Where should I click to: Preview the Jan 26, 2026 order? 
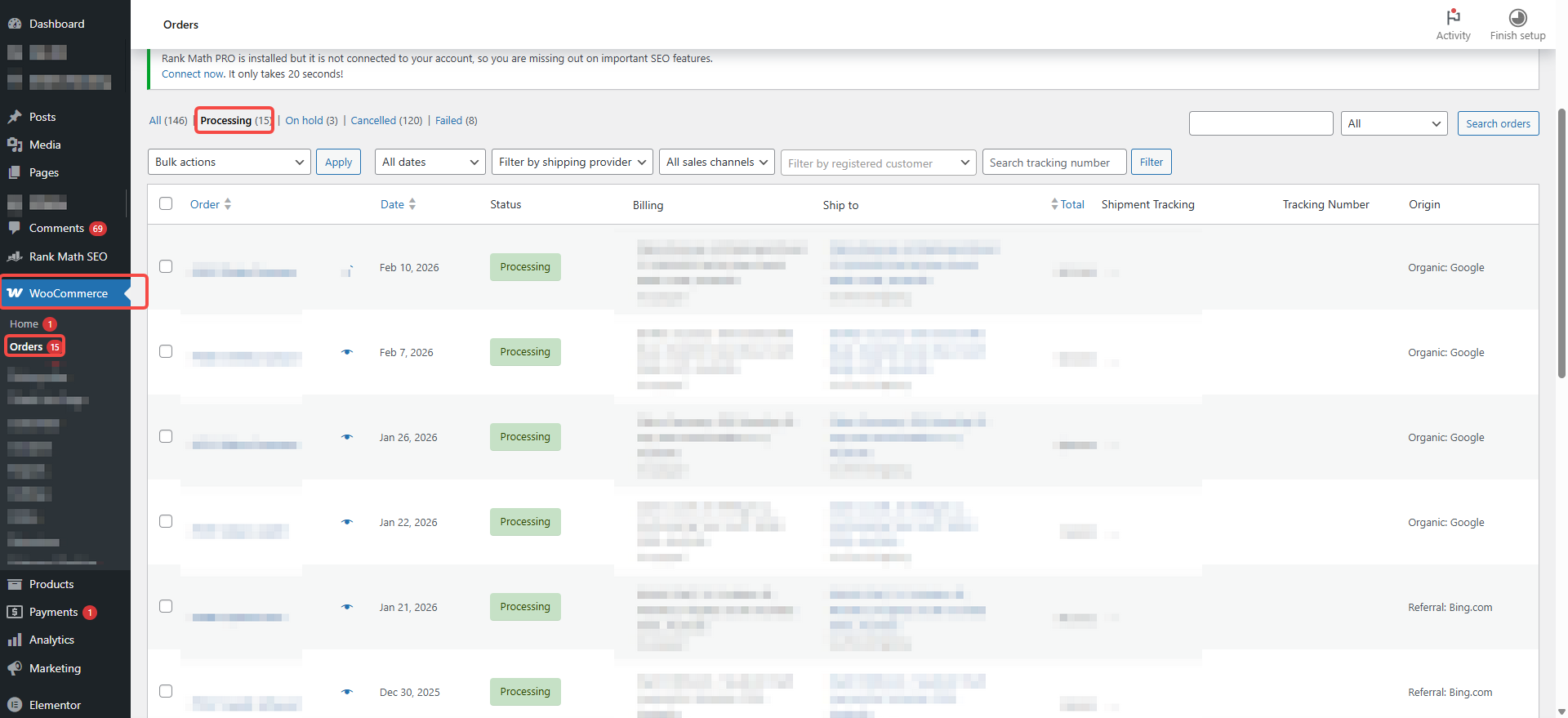coord(347,437)
